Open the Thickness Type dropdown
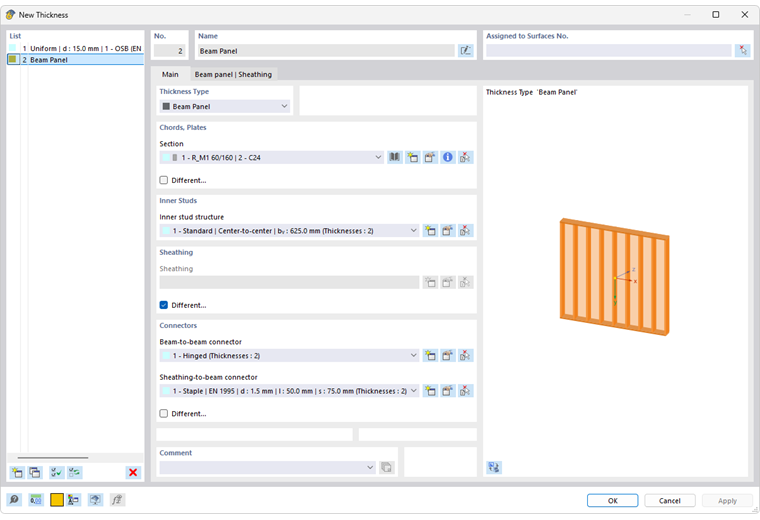 tap(225, 106)
